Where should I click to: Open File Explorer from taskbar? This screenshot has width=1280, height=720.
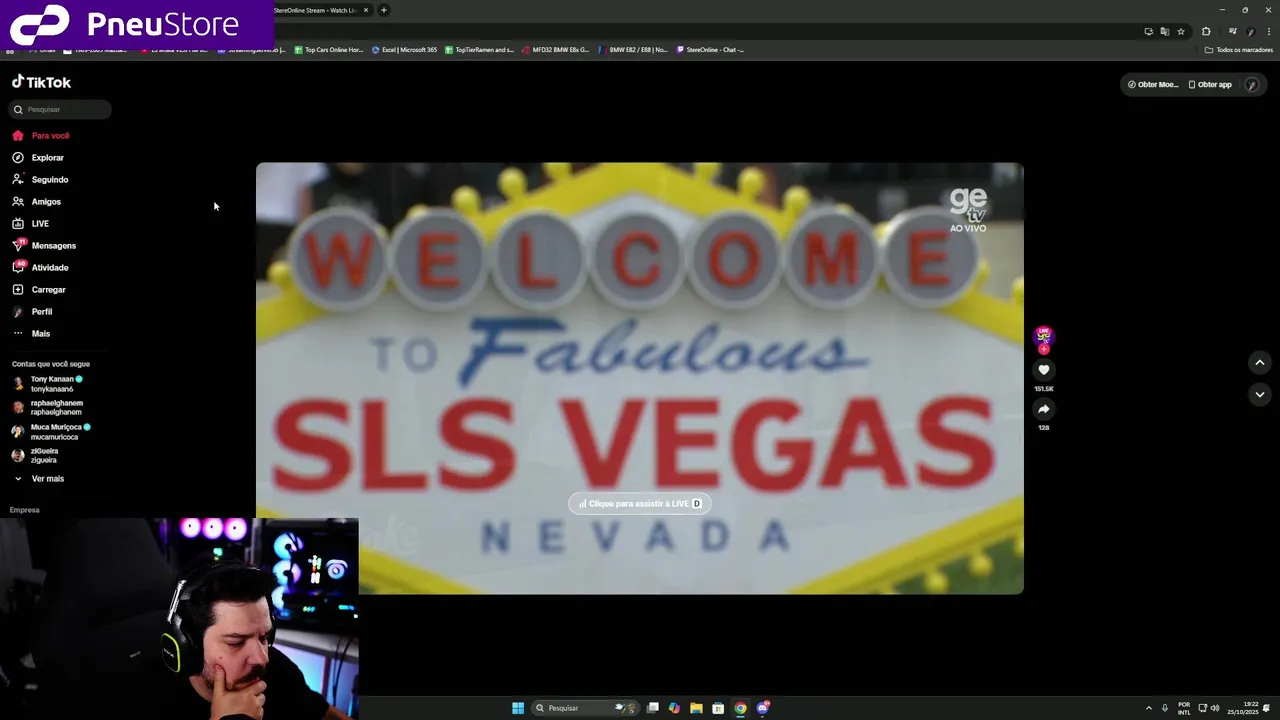point(696,708)
